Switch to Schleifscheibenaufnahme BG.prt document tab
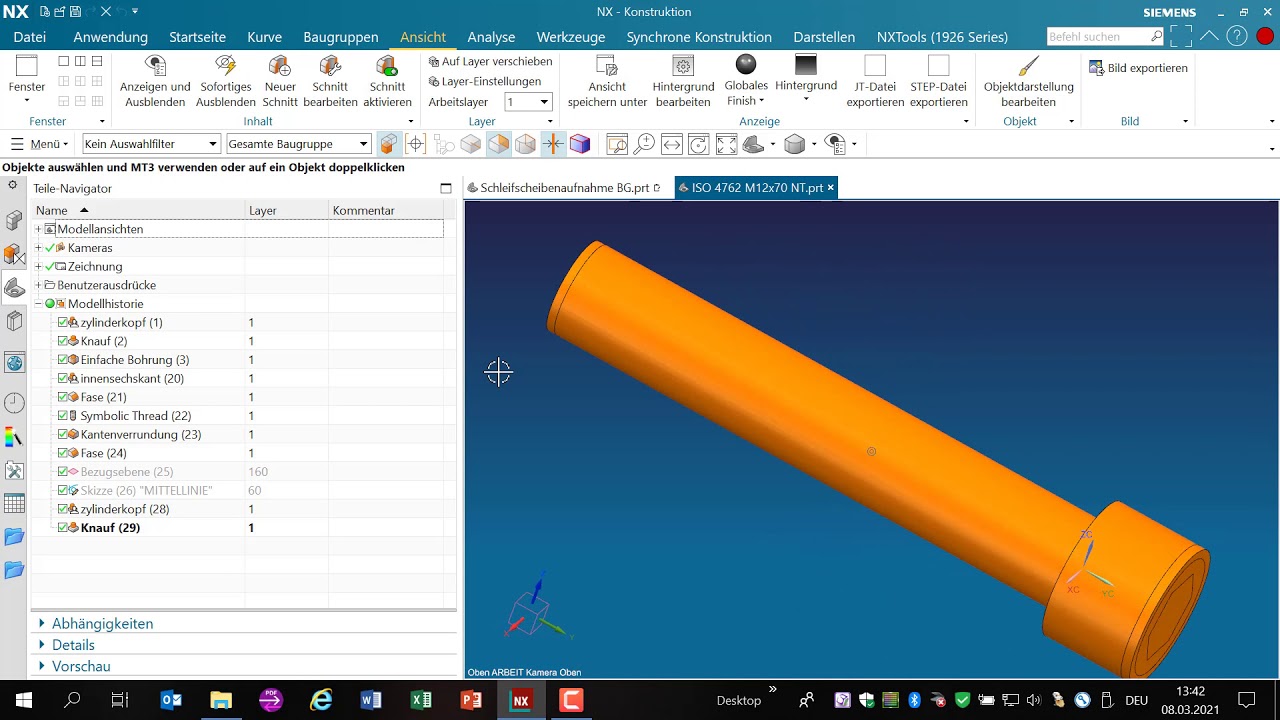This screenshot has height=720, width=1280. click(x=565, y=187)
